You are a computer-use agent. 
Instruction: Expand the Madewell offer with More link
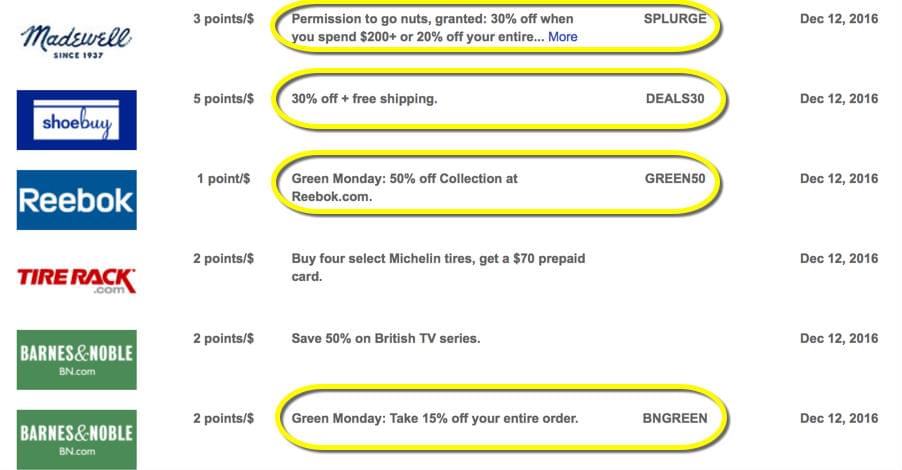pos(563,37)
